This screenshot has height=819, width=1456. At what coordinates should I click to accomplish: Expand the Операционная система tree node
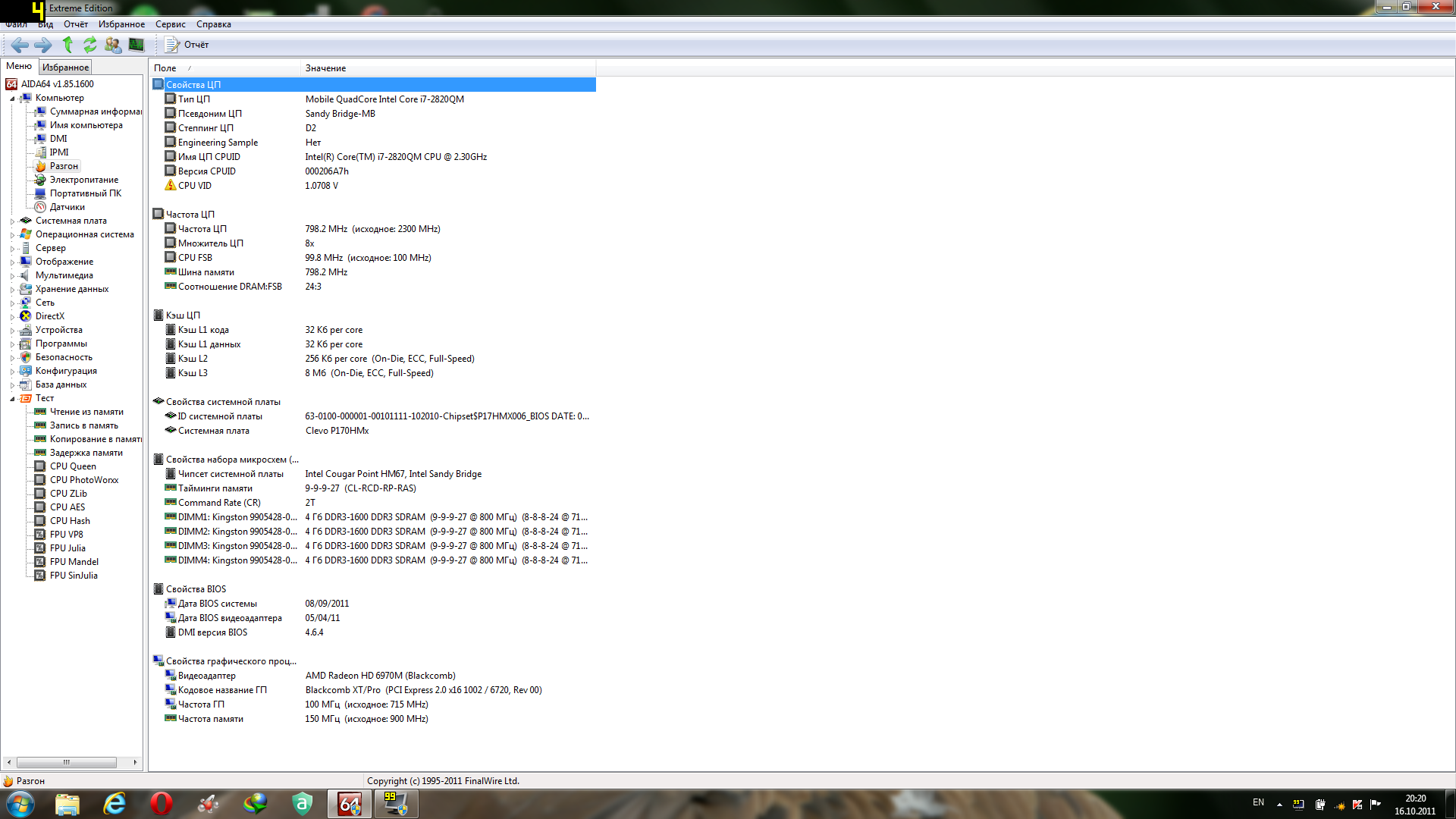[13, 235]
